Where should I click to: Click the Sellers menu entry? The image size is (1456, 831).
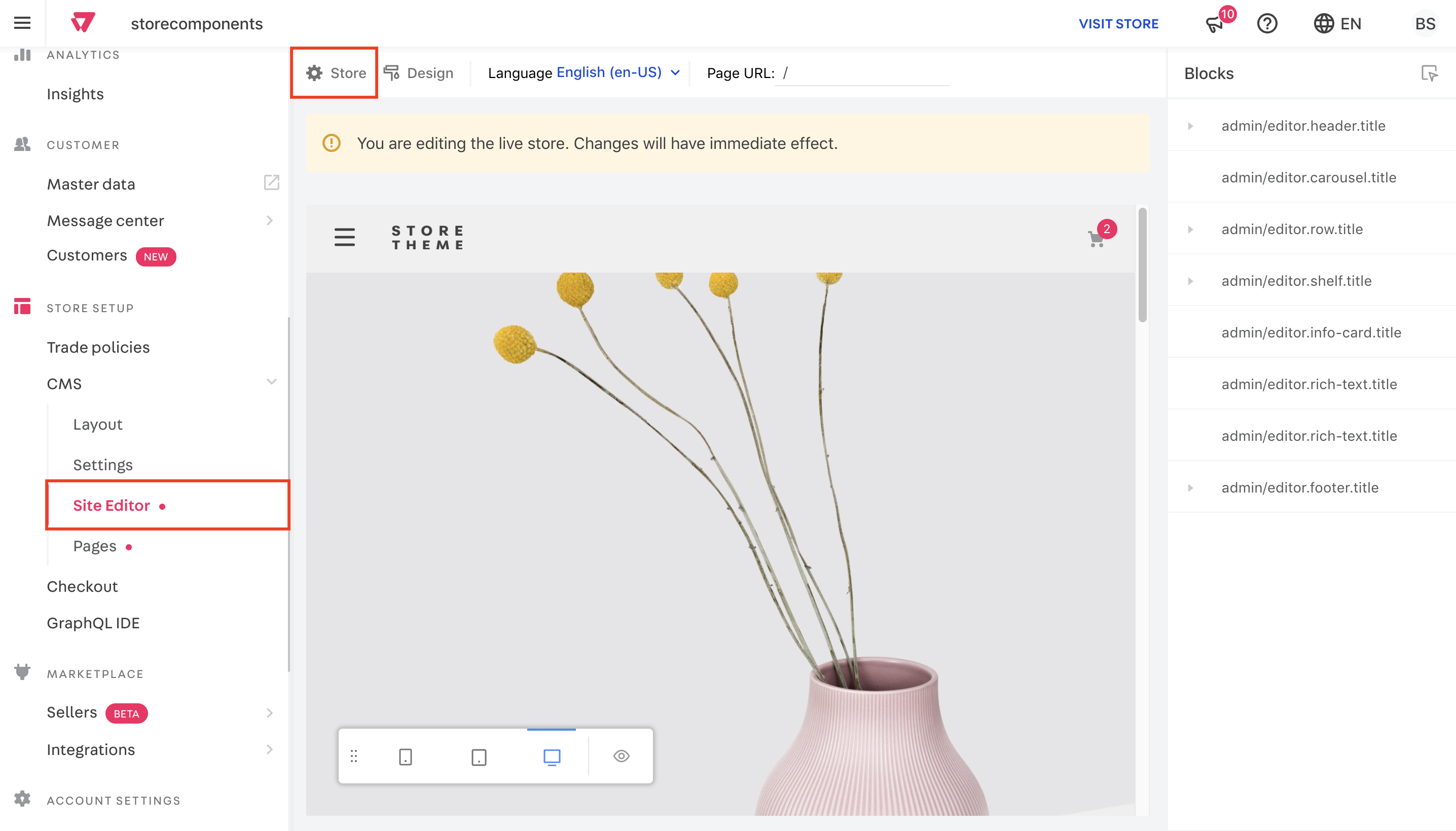coord(72,713)
